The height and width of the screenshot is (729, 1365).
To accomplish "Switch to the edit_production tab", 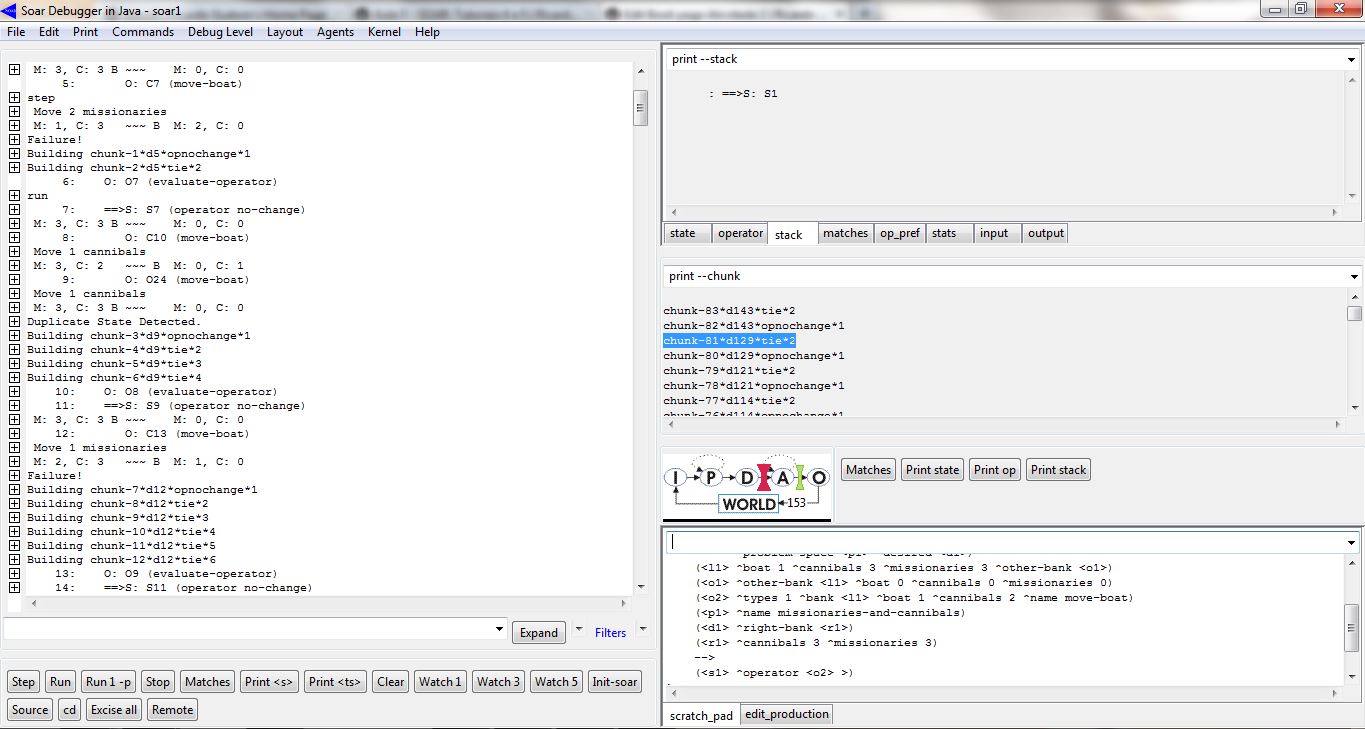I will [x=786, y=714].
